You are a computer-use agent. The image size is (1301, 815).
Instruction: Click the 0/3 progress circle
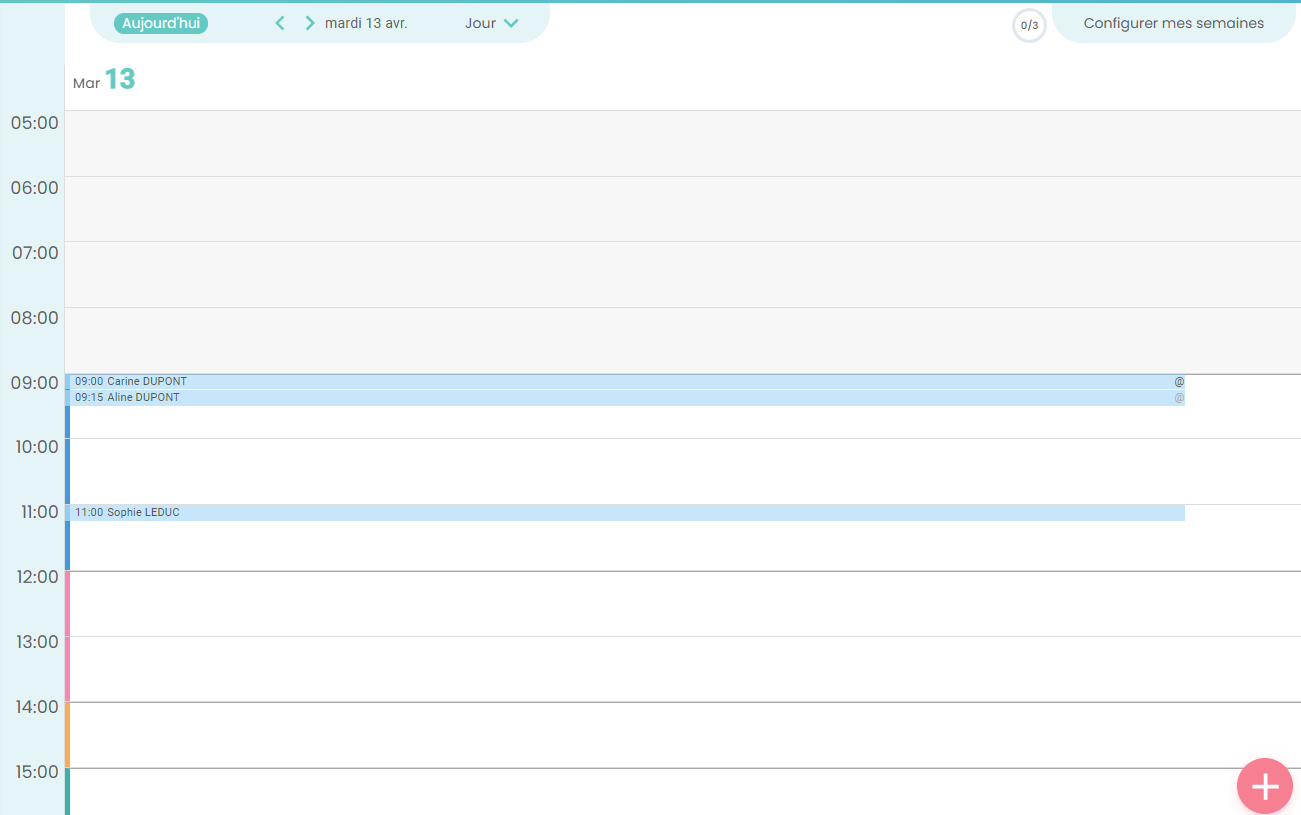1029,26
